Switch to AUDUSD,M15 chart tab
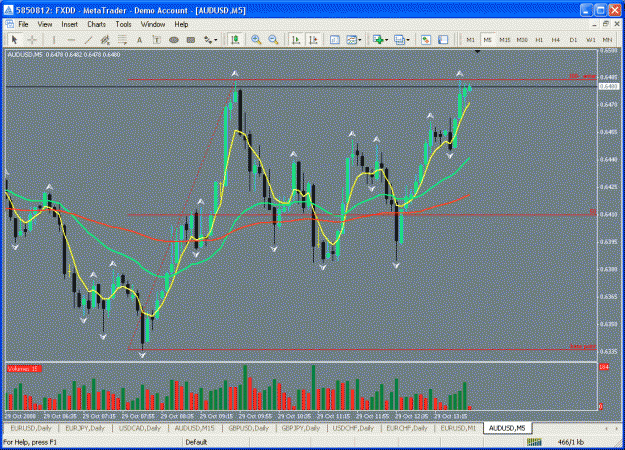This screenshot has width=625, height=450. [x=195, y=428]
